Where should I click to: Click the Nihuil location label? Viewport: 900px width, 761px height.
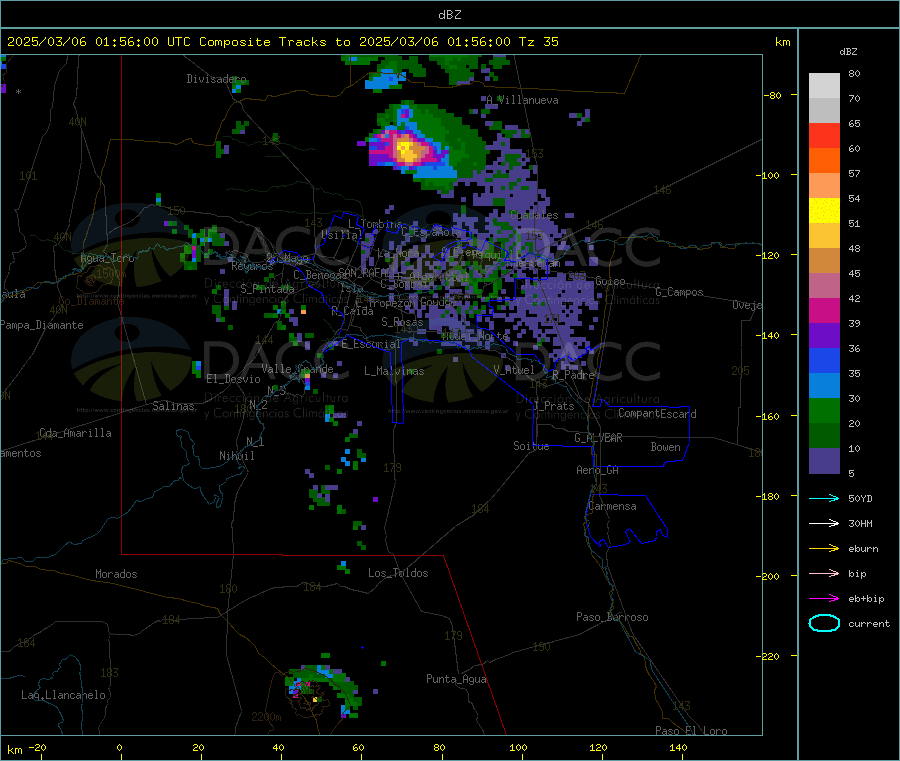[x=236, y=456]
